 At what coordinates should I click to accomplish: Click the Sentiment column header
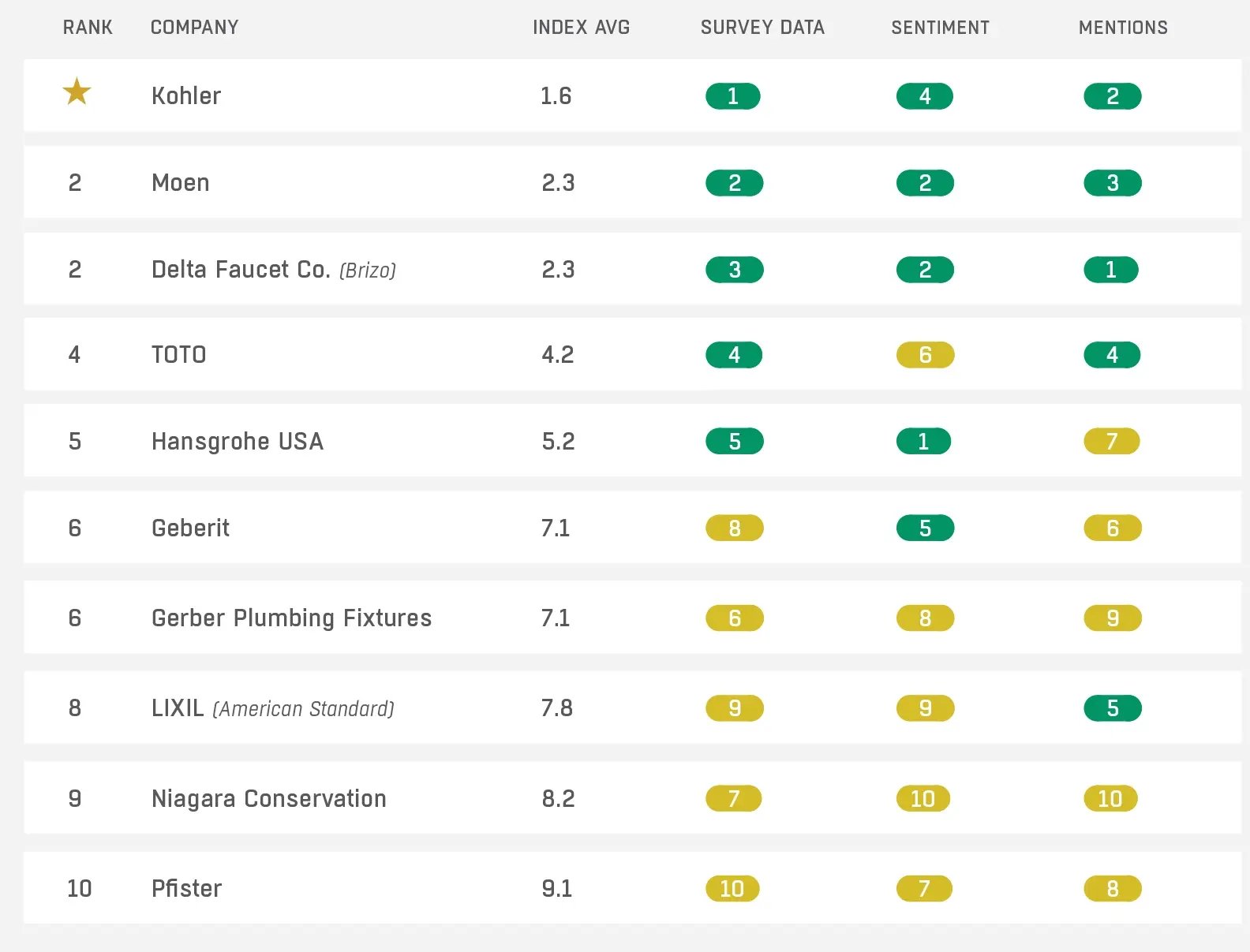point(940,28)
